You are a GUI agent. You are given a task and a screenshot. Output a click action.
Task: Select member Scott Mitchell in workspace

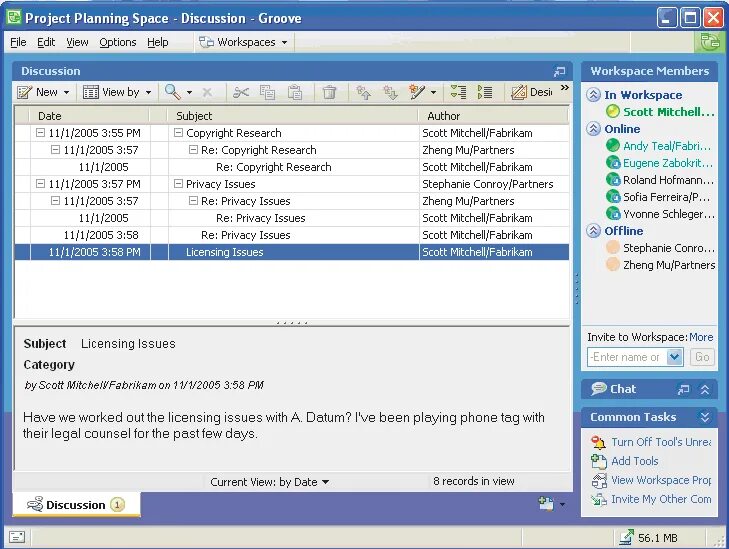pos(660,112)
